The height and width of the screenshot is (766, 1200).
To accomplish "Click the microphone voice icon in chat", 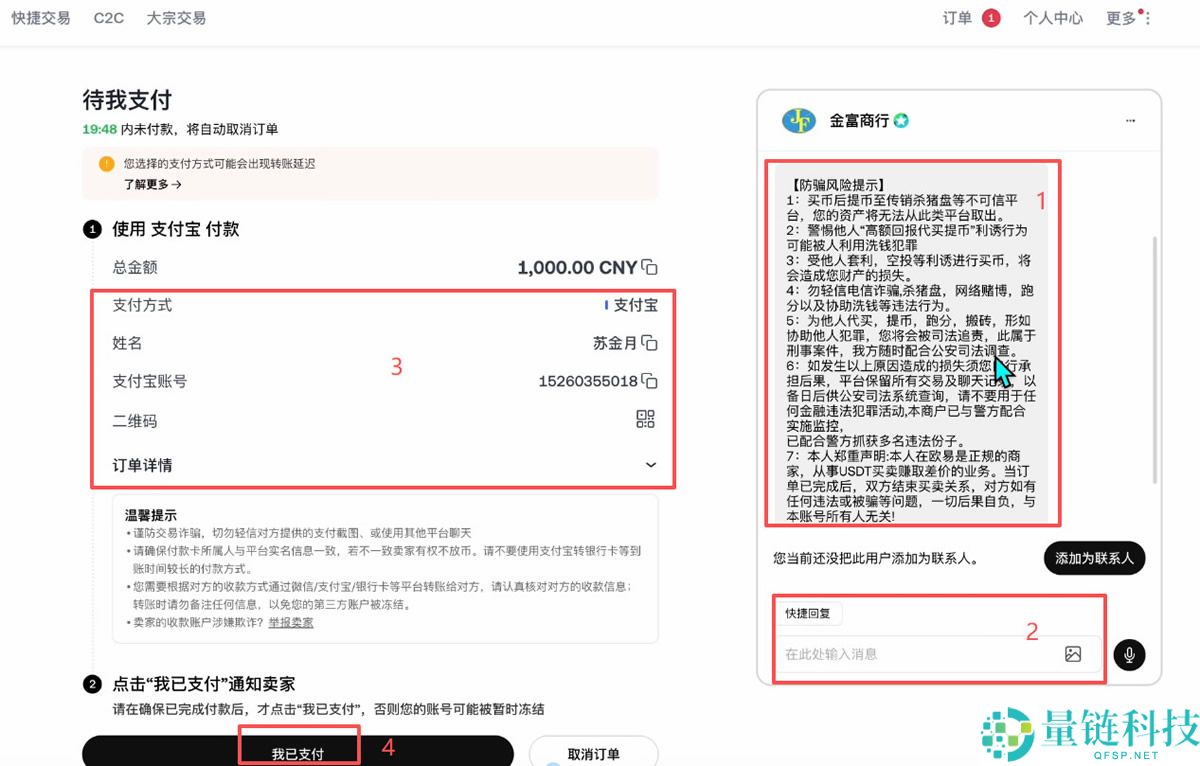I will pos(1129,655).
